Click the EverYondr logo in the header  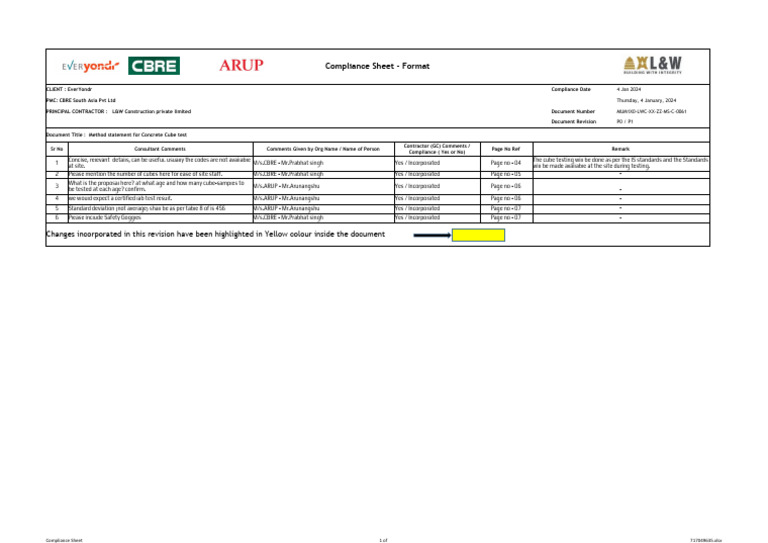tap(90, 66)
